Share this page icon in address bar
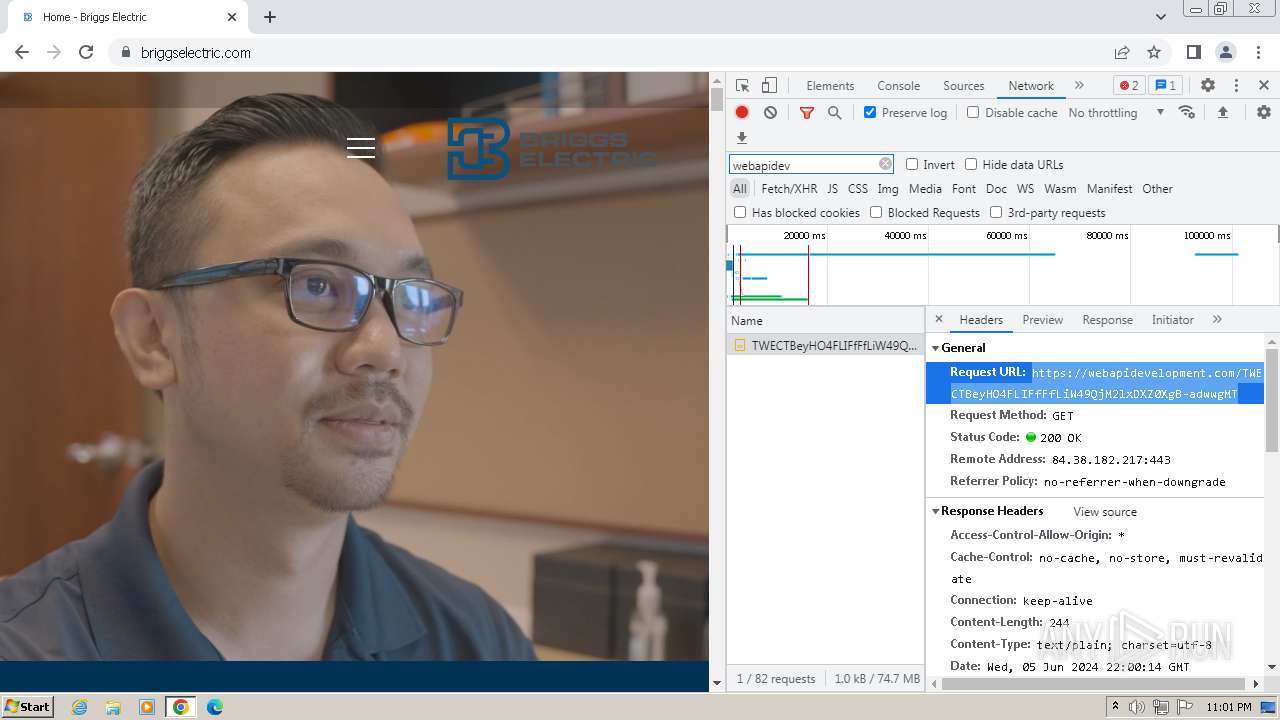This screenshot has width=1280, height=720. pyautogui.click(x=1122, y=52)
